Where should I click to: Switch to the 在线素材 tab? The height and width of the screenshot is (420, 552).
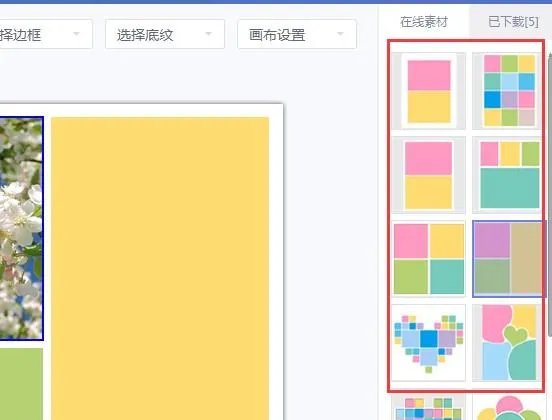pos(424,22)
